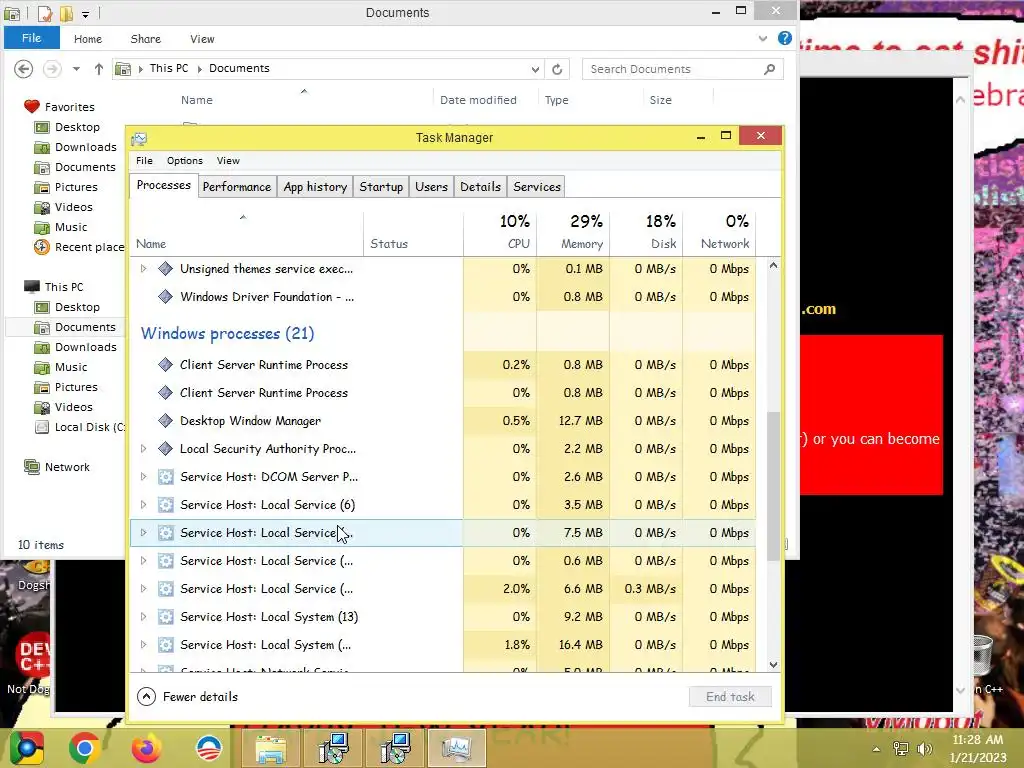Open Google Chrome from the taskbar
The width and height of the screenshot is (1024, 768).
pyautogui.click(x=84, y=748)
